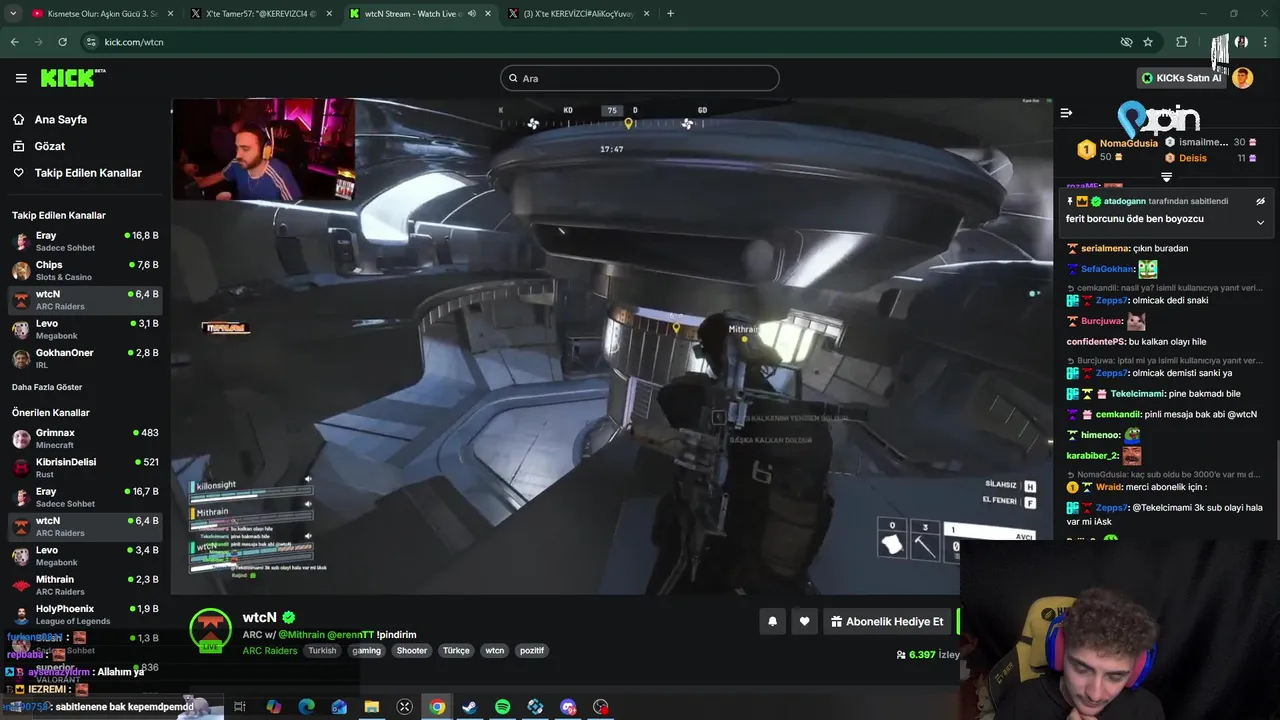The width and height of the screenshot is (1280, 720).
Task: Open GokhanOner IRL channel
Action: [x=85, y=358]
